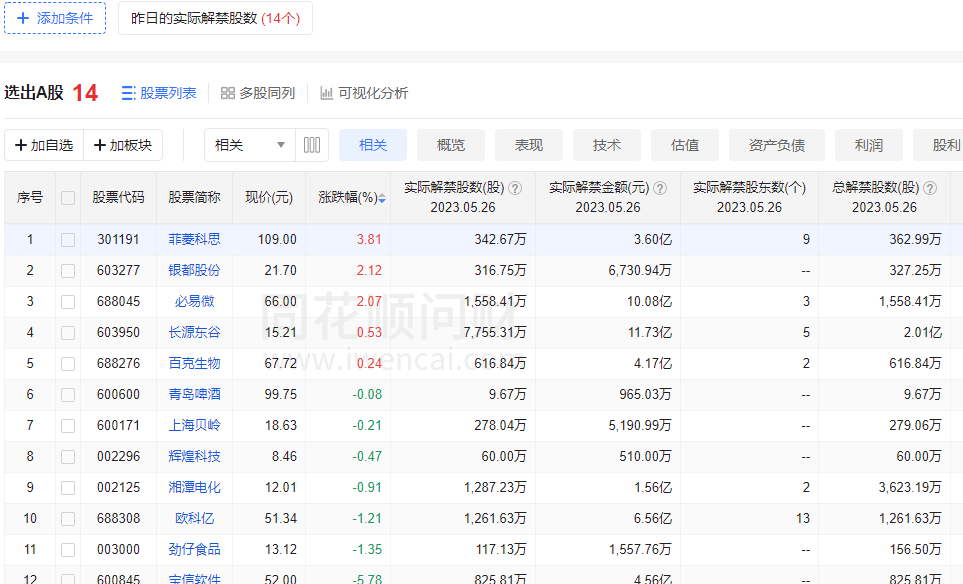Click the 股票列表 list icon
This screenshot has height=584, width=963.
point(128,93)
